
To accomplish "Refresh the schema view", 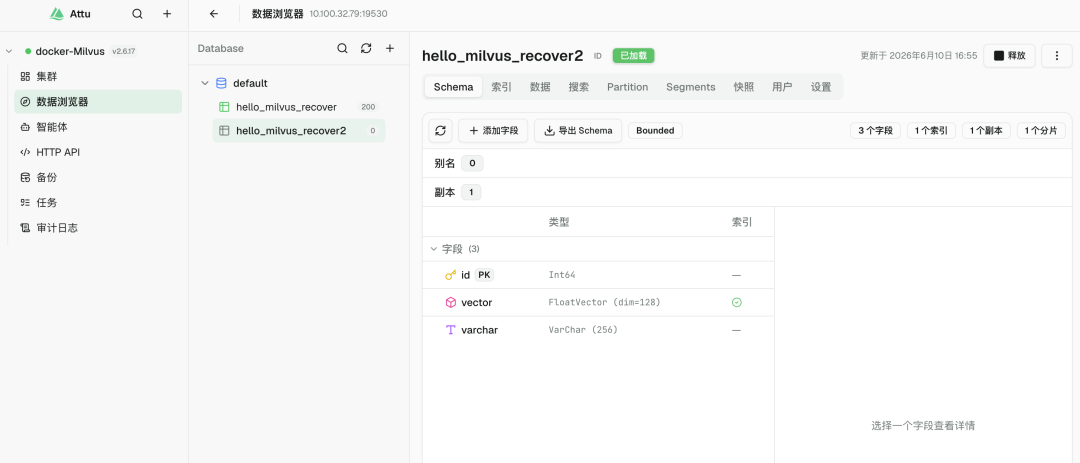I will coord(441,130).
